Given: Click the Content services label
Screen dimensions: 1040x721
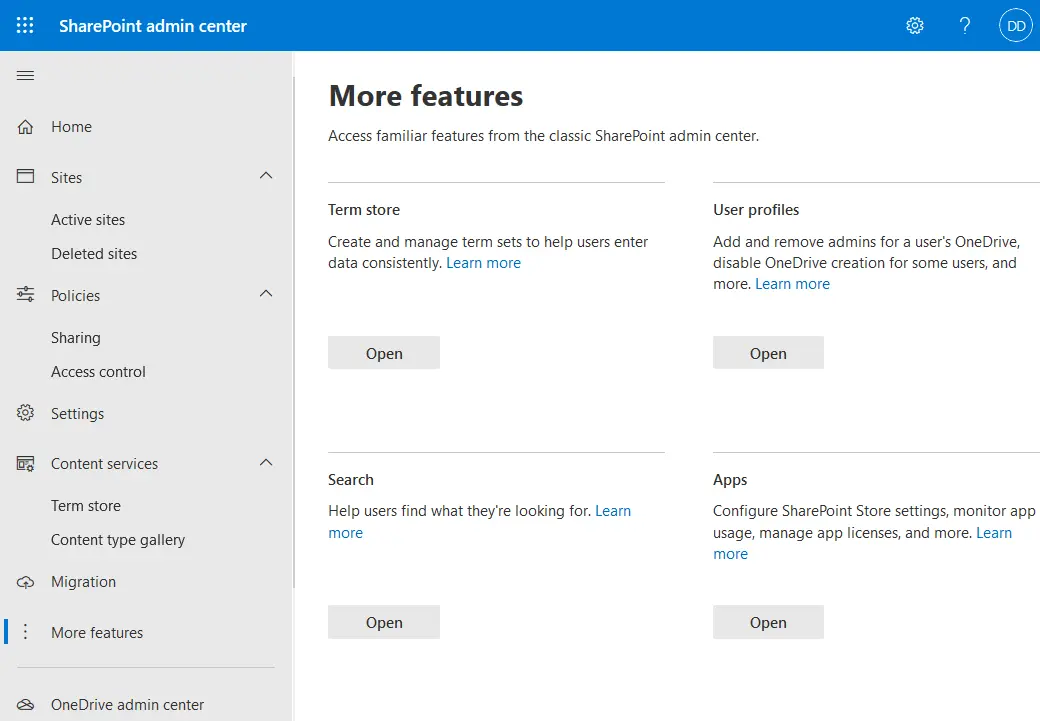Looking at the screenshot, I should pyautogui.click(x=104, y=464).
